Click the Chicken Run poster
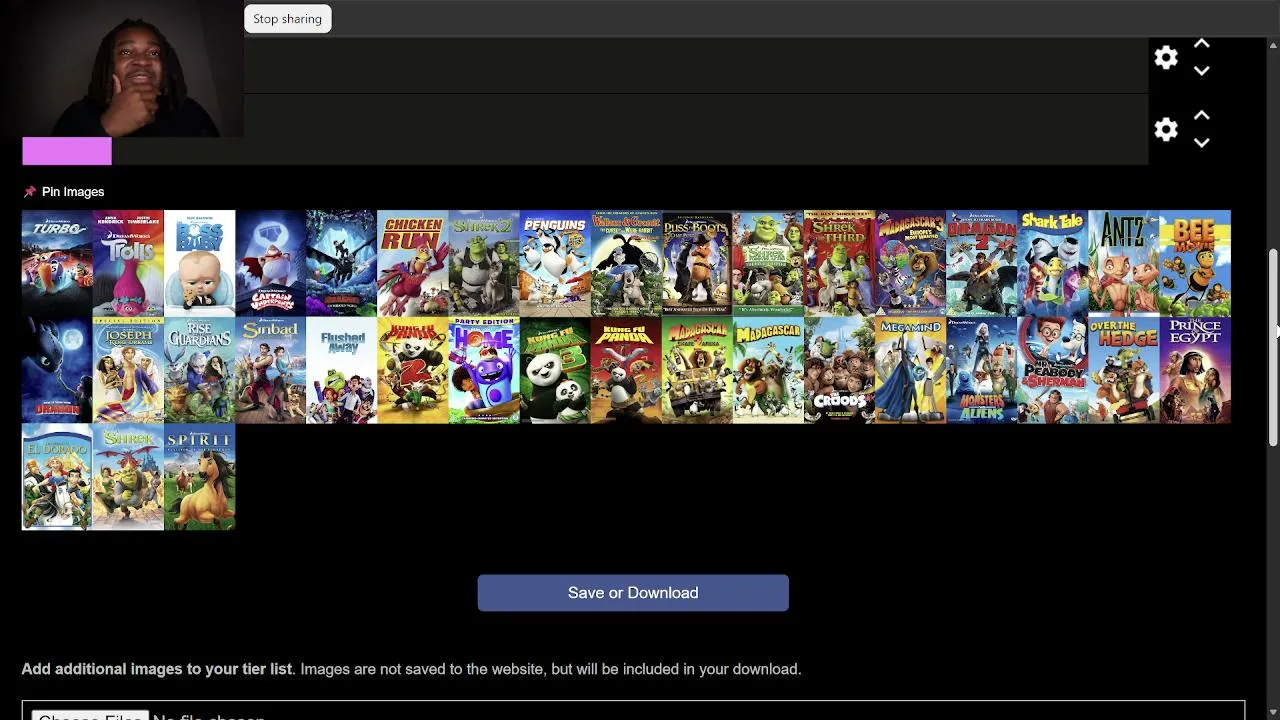1280x720 pixels. click(412, 263)
